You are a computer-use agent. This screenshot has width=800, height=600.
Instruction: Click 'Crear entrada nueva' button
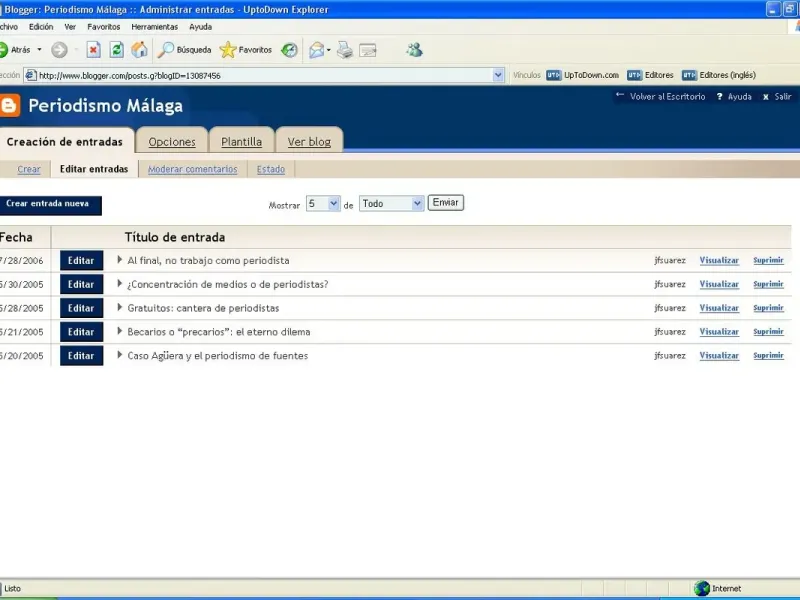point(48,204)
